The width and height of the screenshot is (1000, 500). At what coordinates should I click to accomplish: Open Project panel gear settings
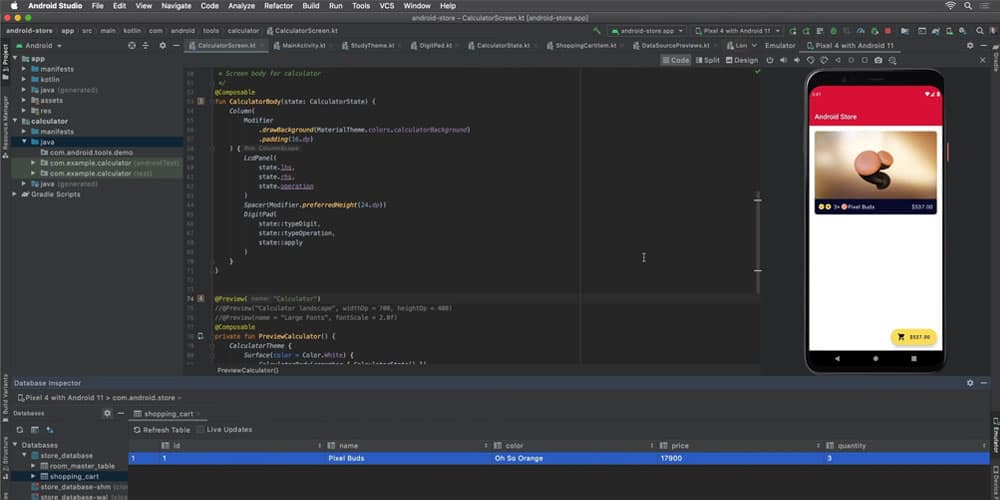pos(163,46)
